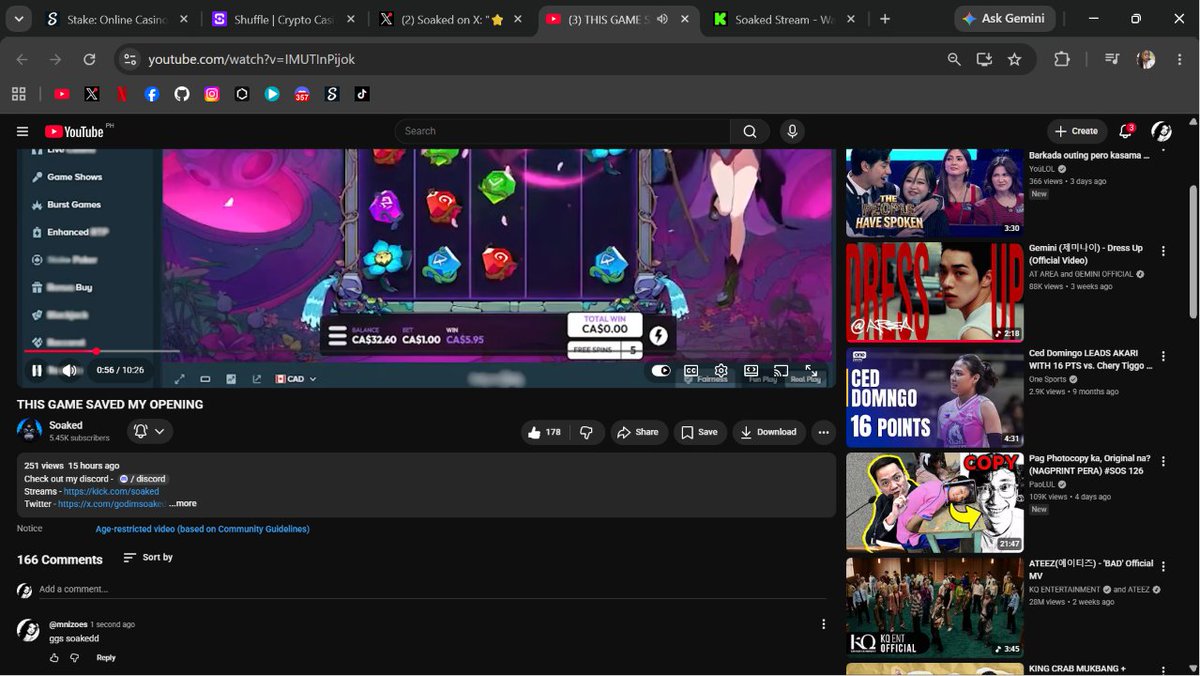
Task: Switch to the Soaked Stream Kick tab
Action: click(785, 19)
